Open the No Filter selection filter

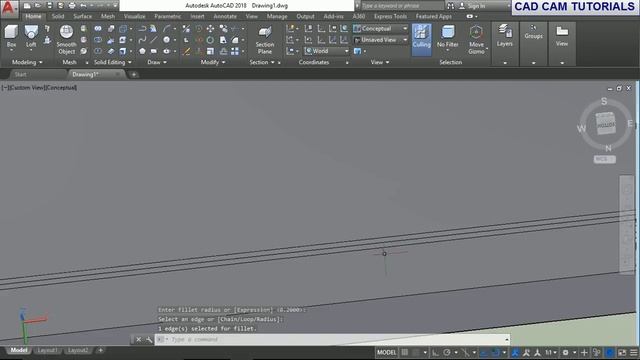tap(447, 37)
